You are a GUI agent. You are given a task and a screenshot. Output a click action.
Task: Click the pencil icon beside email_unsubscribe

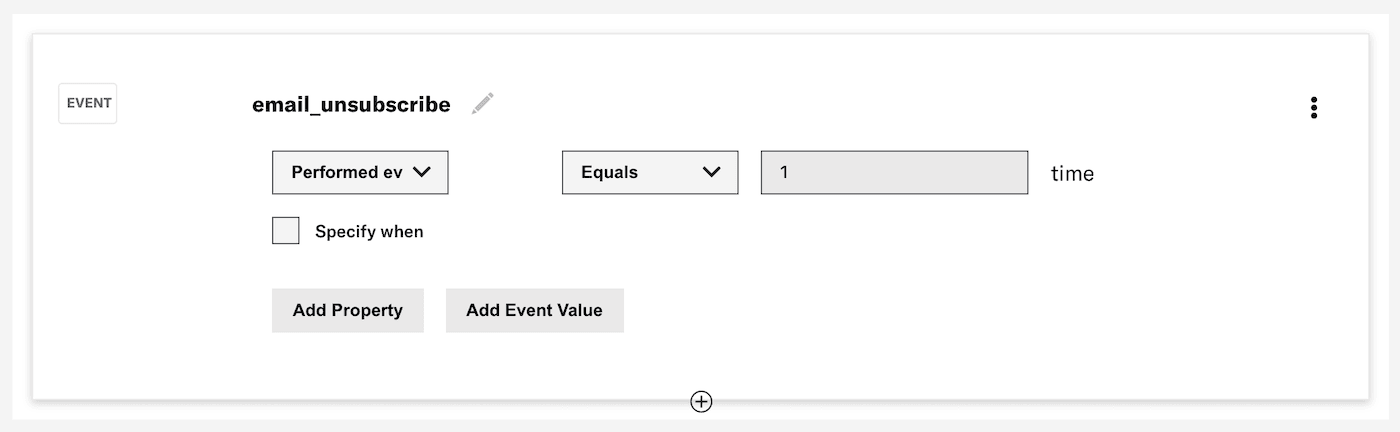(483, 104)
